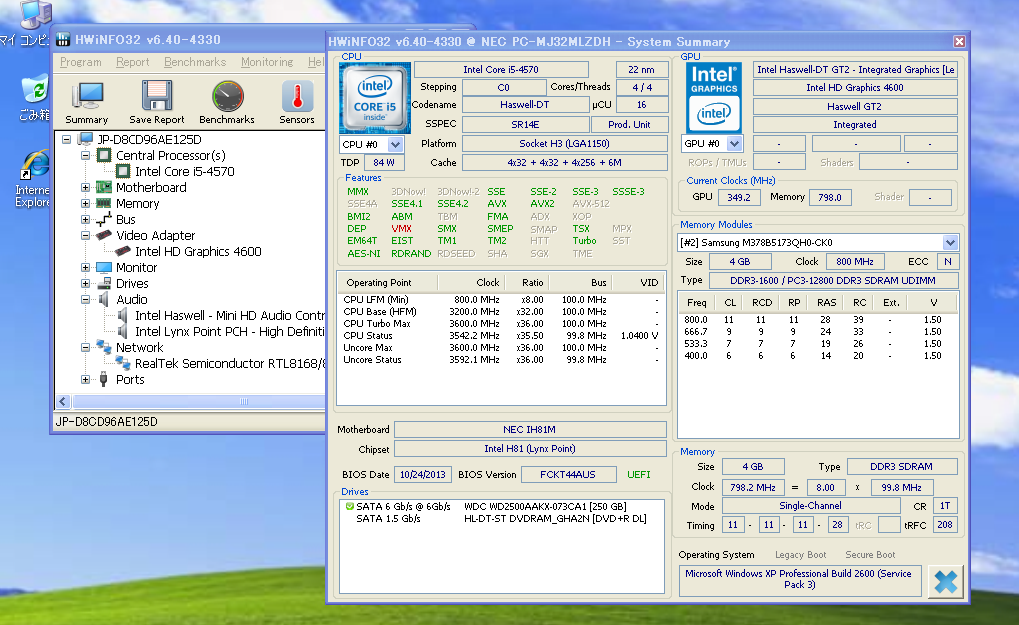Select the Central Processor(s) chip icon
The width and height of the screenshot is (1019, 625).
click(x=104, y=155)
